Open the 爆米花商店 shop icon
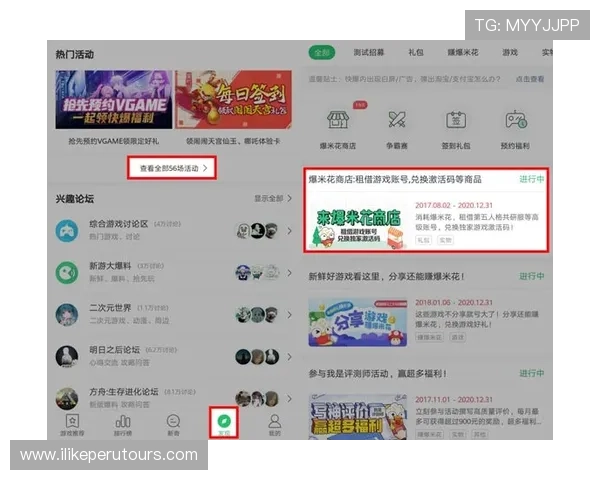 coord(338,120)
